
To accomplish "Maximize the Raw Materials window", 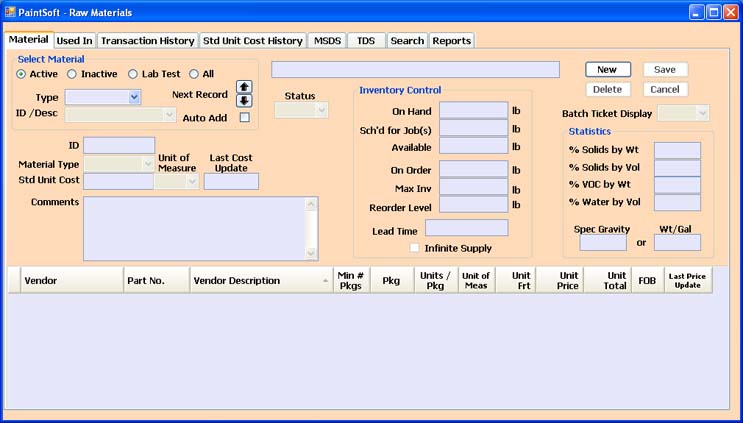I will click(x=714, y=12).
